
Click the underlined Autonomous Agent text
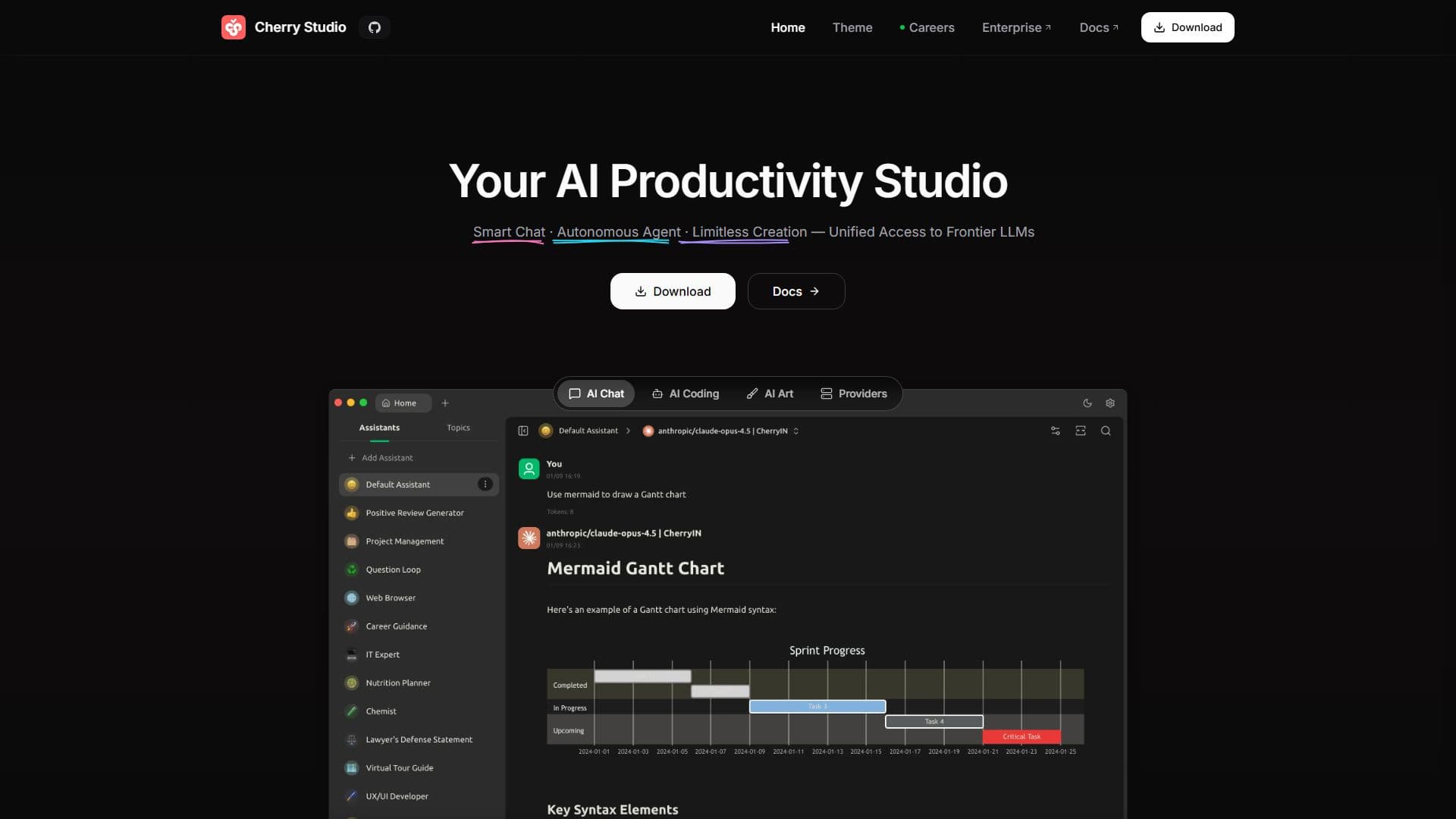(619, 232)
